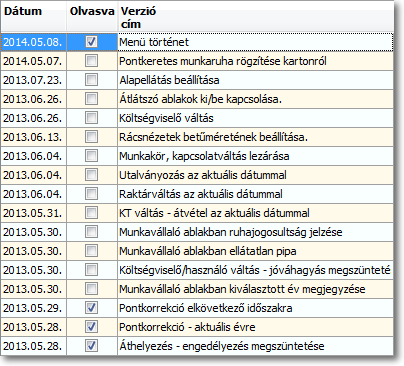Click the 2013.05.30. date beside Költségviselő/használó váltás

[33, 270]
